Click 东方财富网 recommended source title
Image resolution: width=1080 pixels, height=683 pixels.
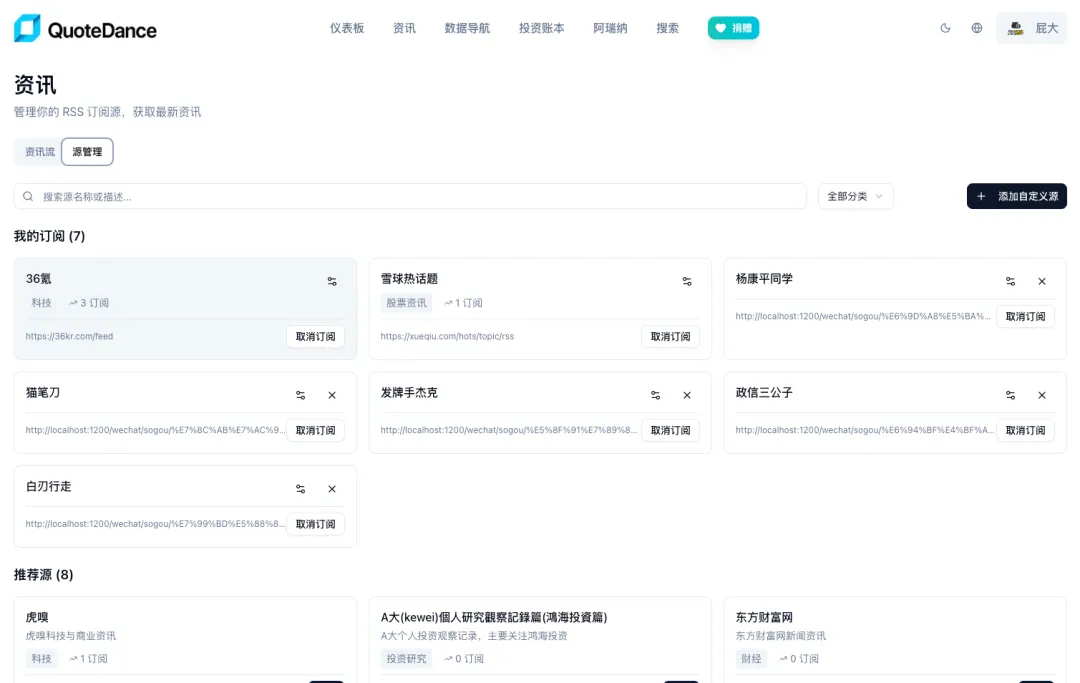click(764, 617)
